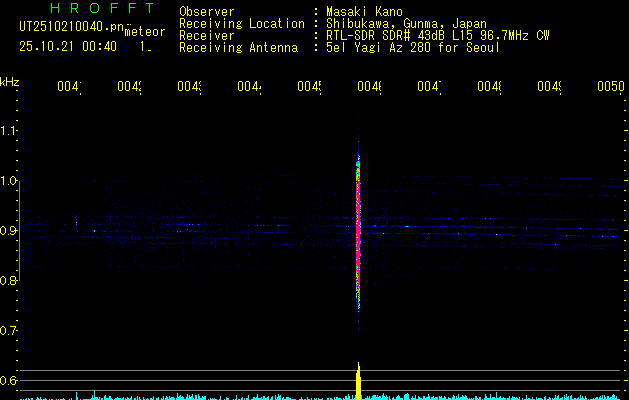Image resolution: width=629 pixels, height=400 pixels.
Task: Select the 0.8 kHz frequency tick
Action: (9, 281)
